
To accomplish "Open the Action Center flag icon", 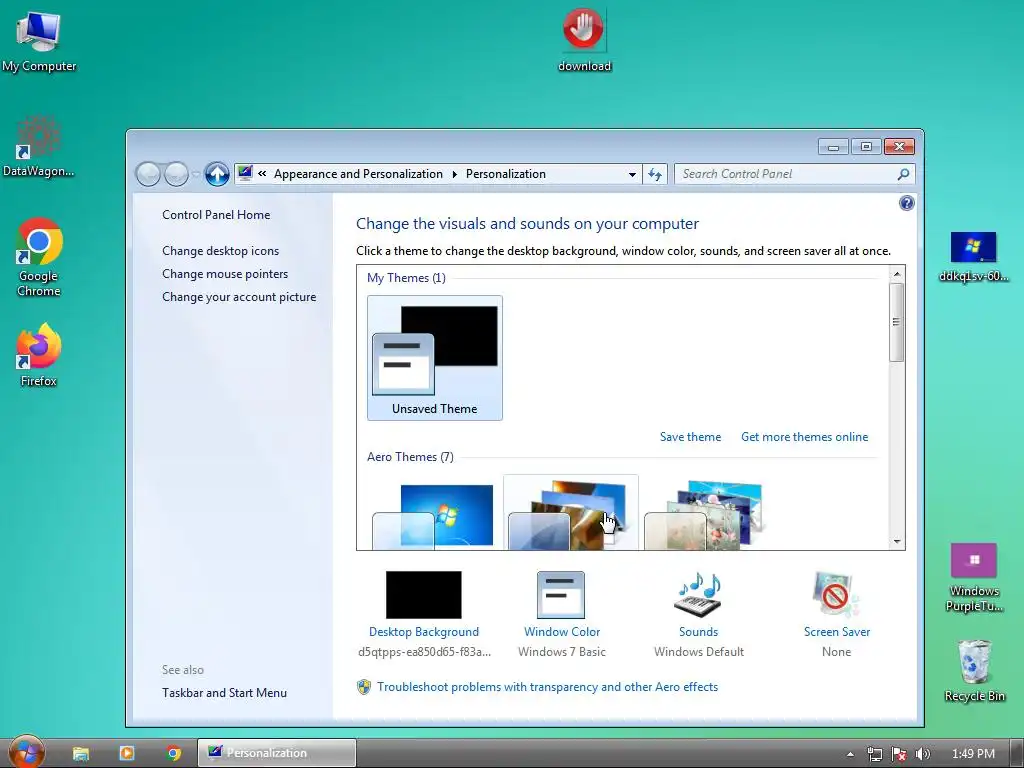I will (x=899, y=754).
